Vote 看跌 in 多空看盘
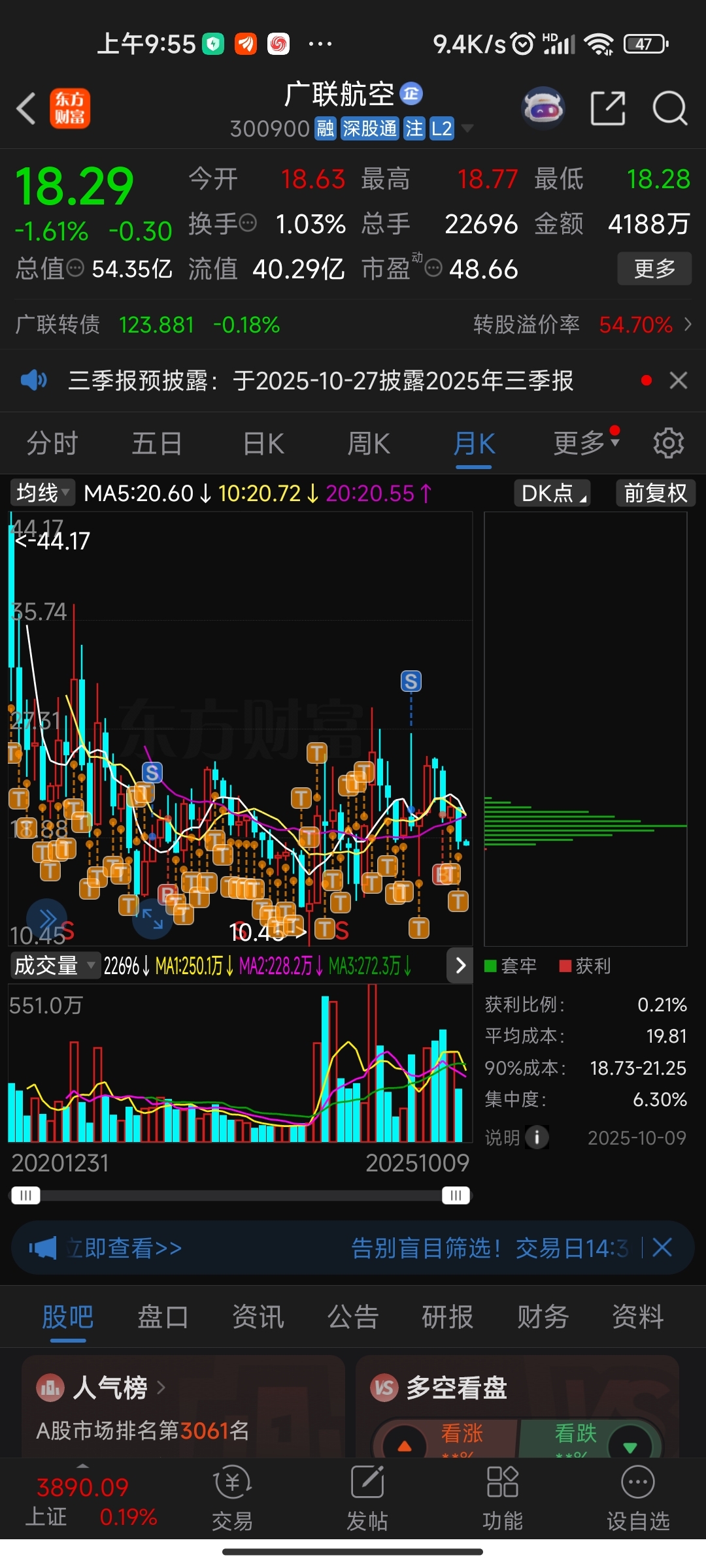The width and height of the screenshot is (706, 1568). click(x=592, y=1439)
